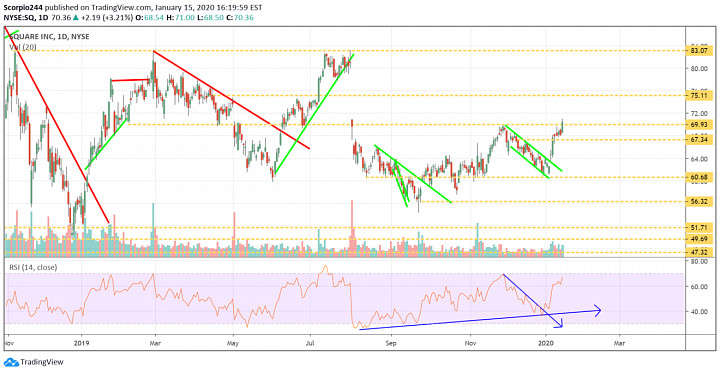Screen dimensions: 720x373
Task: Click the blue arrowhead pointing right on RSI
Action: [597, 310]
